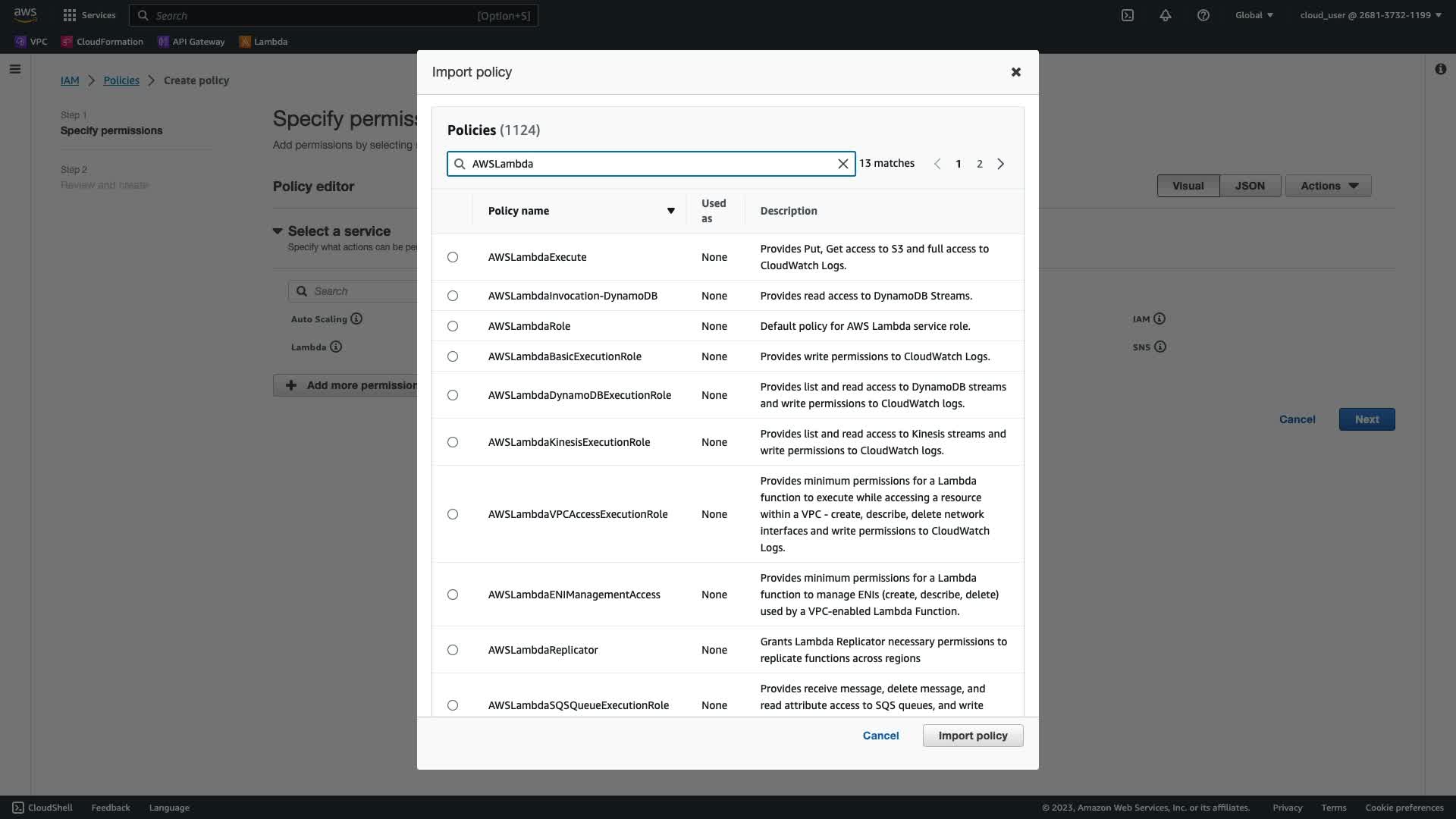Expand the cloud_user account menu
The width and height of the screenshot is (1456, 819).
pos(1370,15)
